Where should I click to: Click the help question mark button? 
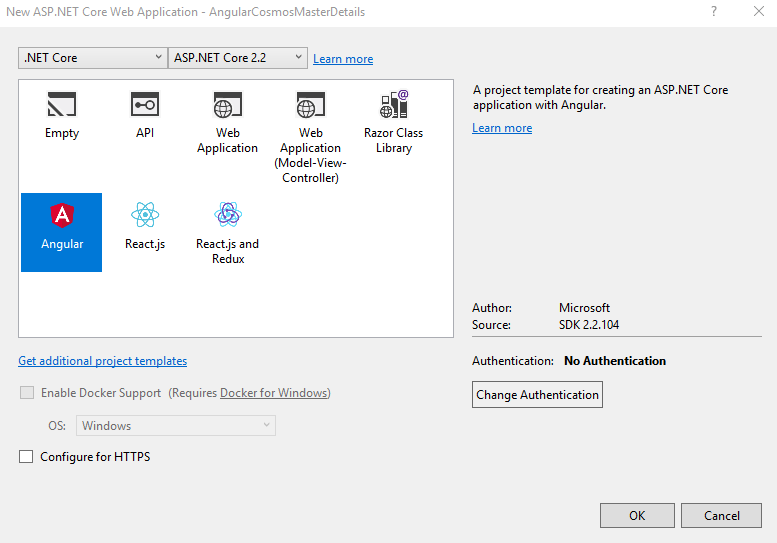[x=714, y=12]
